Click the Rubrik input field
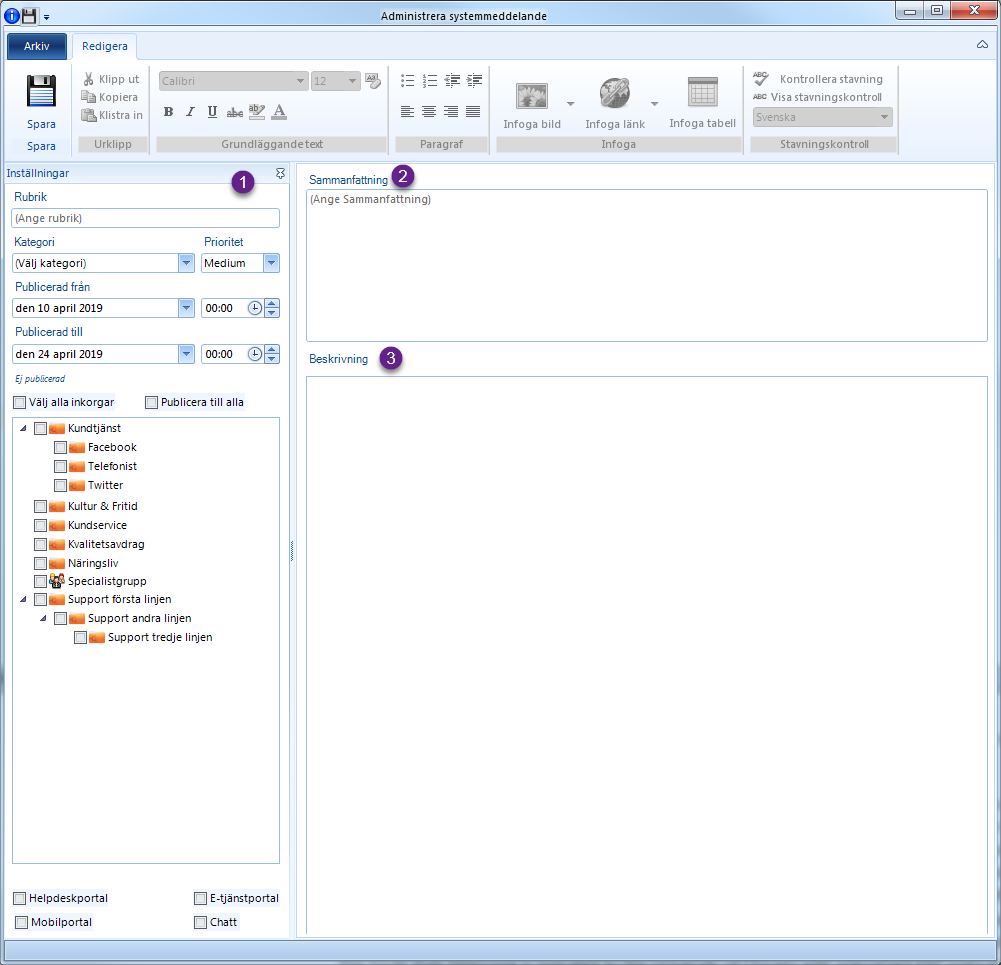 (146, 218)
